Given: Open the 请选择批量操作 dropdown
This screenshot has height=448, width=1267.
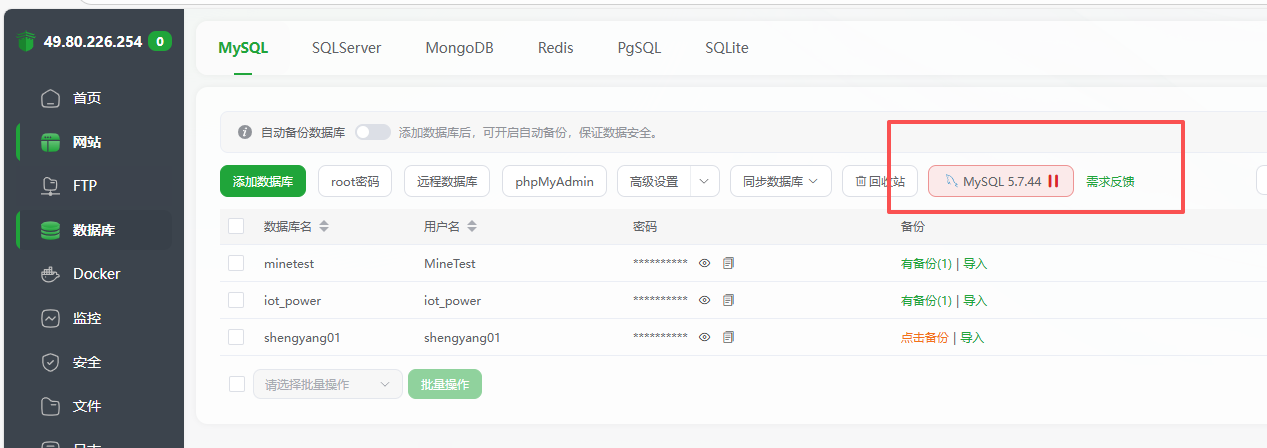Looking at the screenshot, I should coord(328,384).
